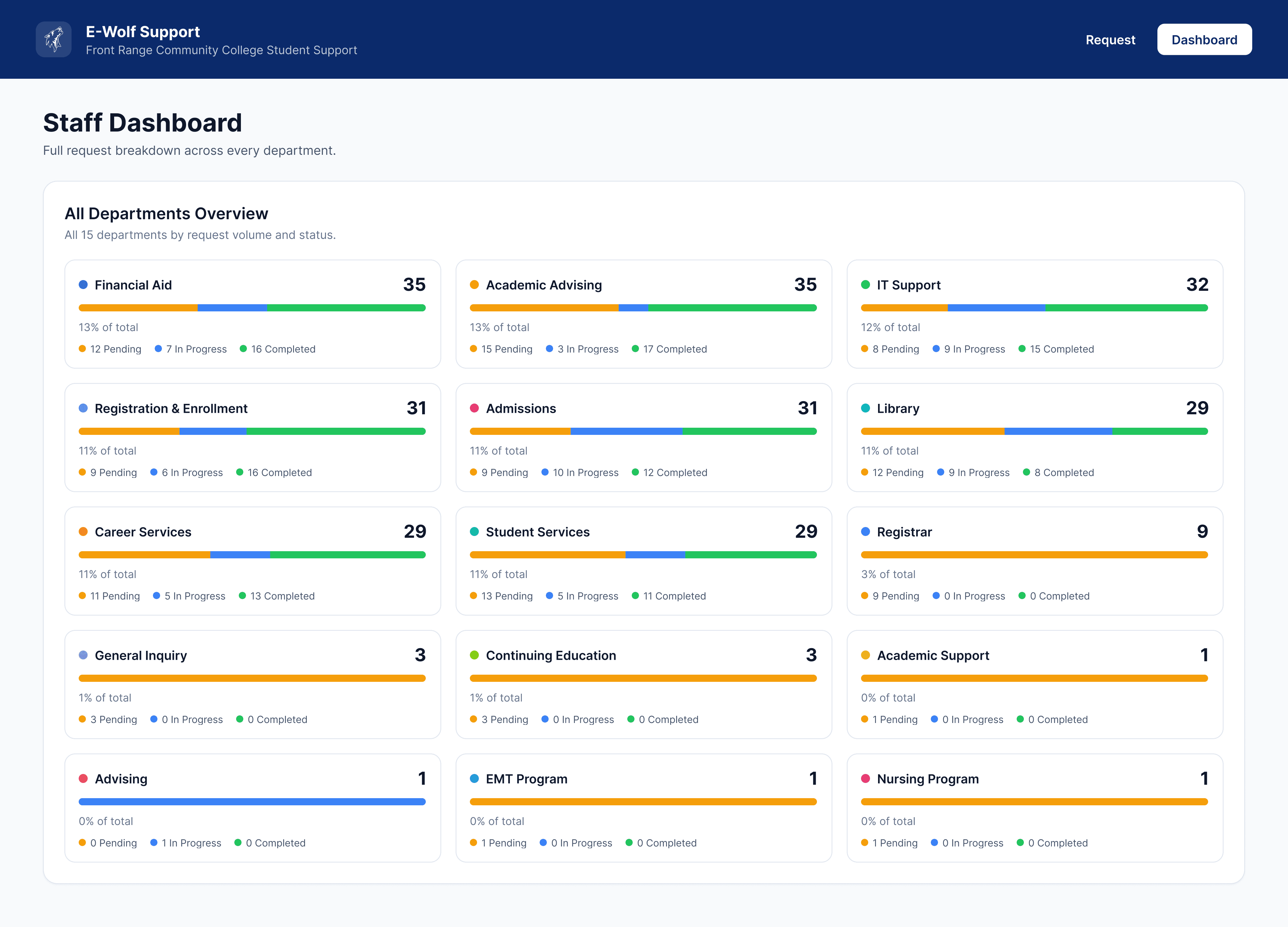
Task: Click the blue dot beside Financial Aid
Action: point(83,285)
